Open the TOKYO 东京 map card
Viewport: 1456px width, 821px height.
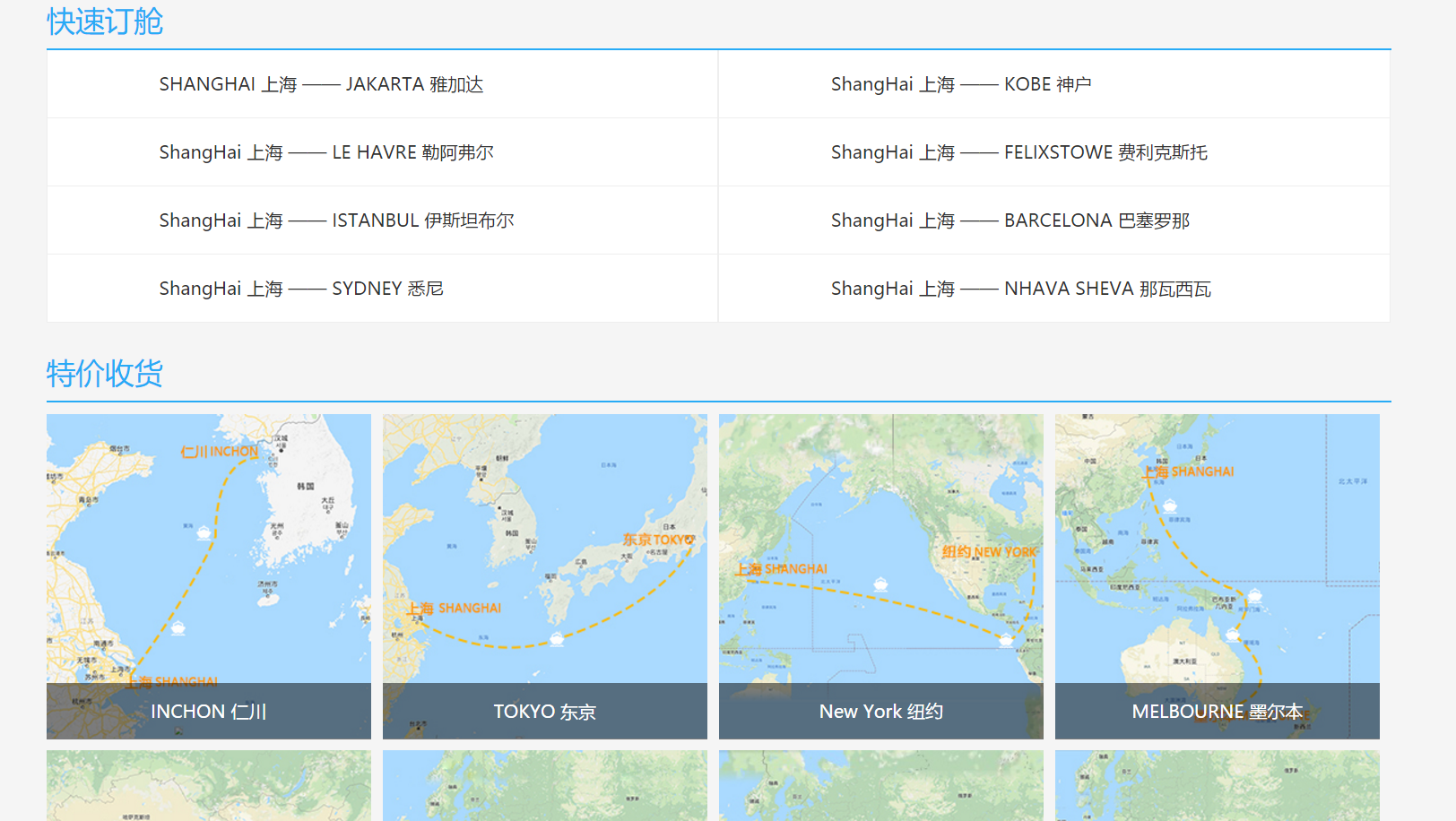coord(544,576)
